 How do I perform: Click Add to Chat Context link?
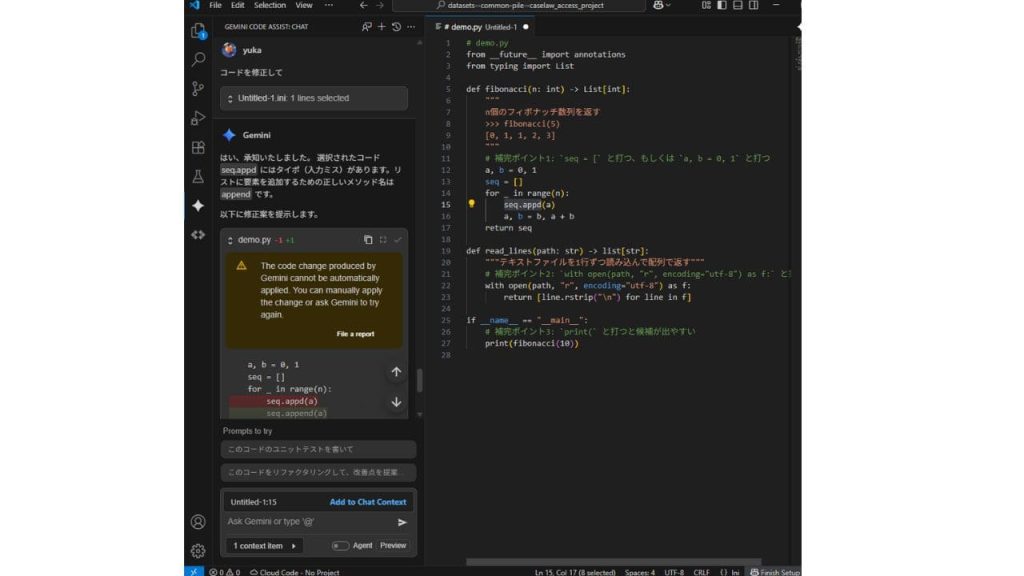click(x=368, y=502)
